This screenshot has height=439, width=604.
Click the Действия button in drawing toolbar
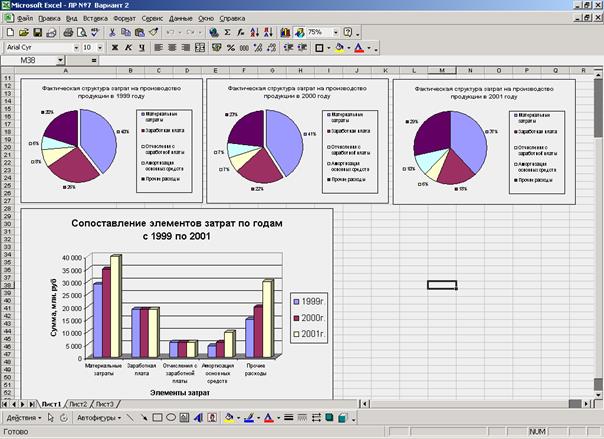point(24,417)
